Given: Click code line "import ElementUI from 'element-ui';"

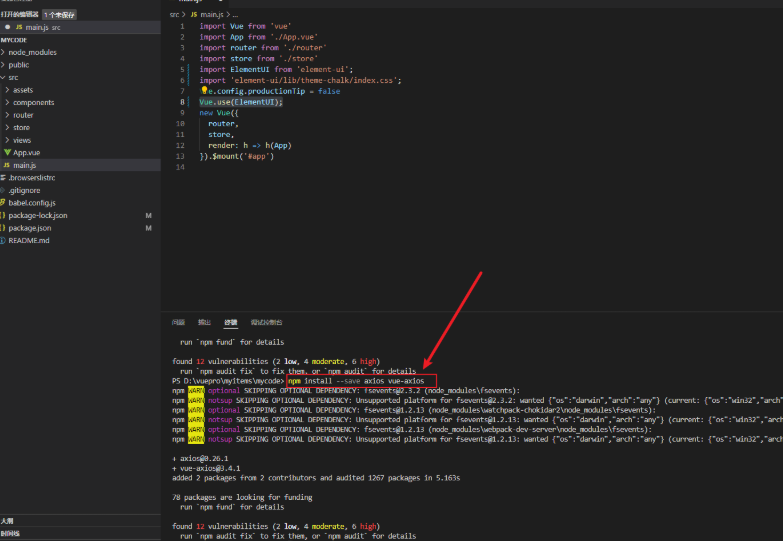Looking at the screenshot, I should (x=276, y=69).
